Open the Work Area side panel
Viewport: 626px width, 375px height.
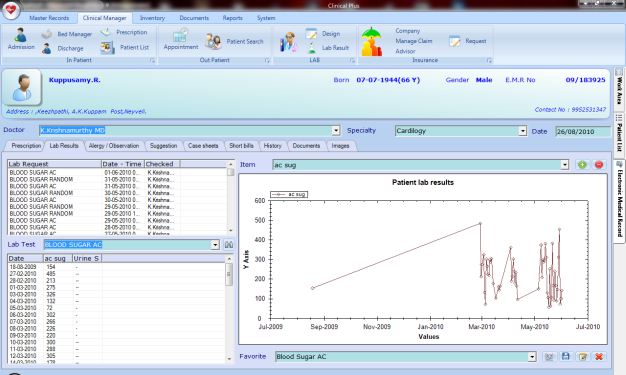(619, 89)
